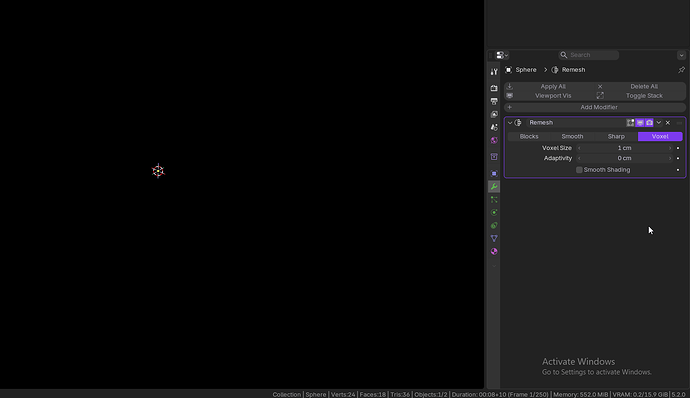Open the Remesh modifier extras dropdown
The width and height of the screenshot is (690, 398).
[659, 123]
